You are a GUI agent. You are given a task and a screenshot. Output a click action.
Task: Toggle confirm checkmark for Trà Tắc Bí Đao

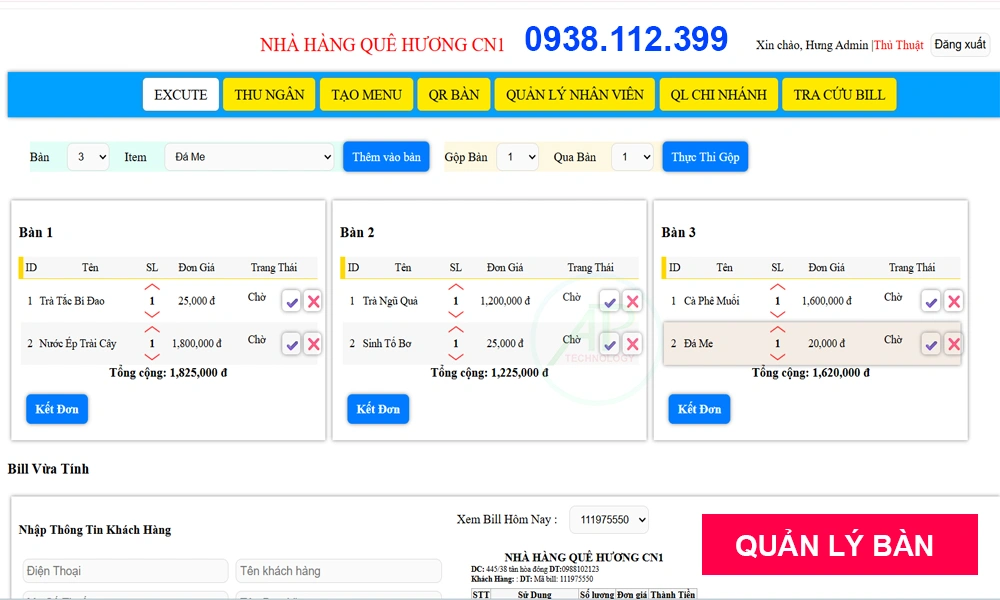pos(291,300)
